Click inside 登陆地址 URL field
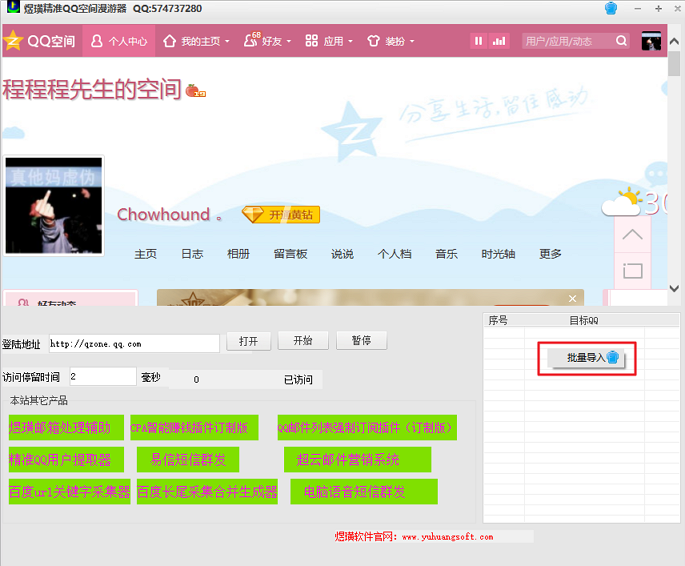 (134, 344)
